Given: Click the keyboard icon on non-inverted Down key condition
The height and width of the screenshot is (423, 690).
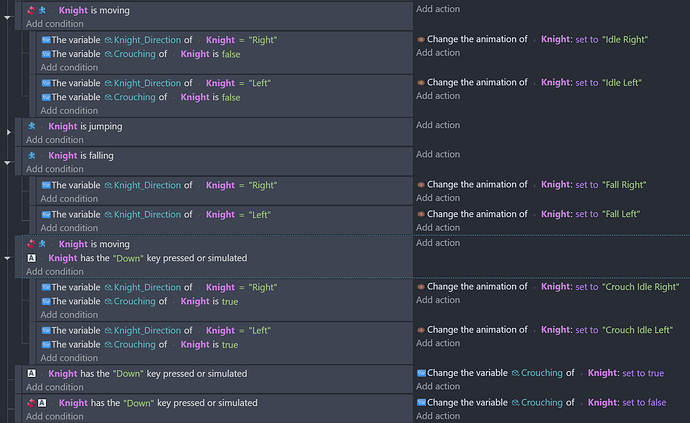Looking at the screenshot, I should (32, 373).
